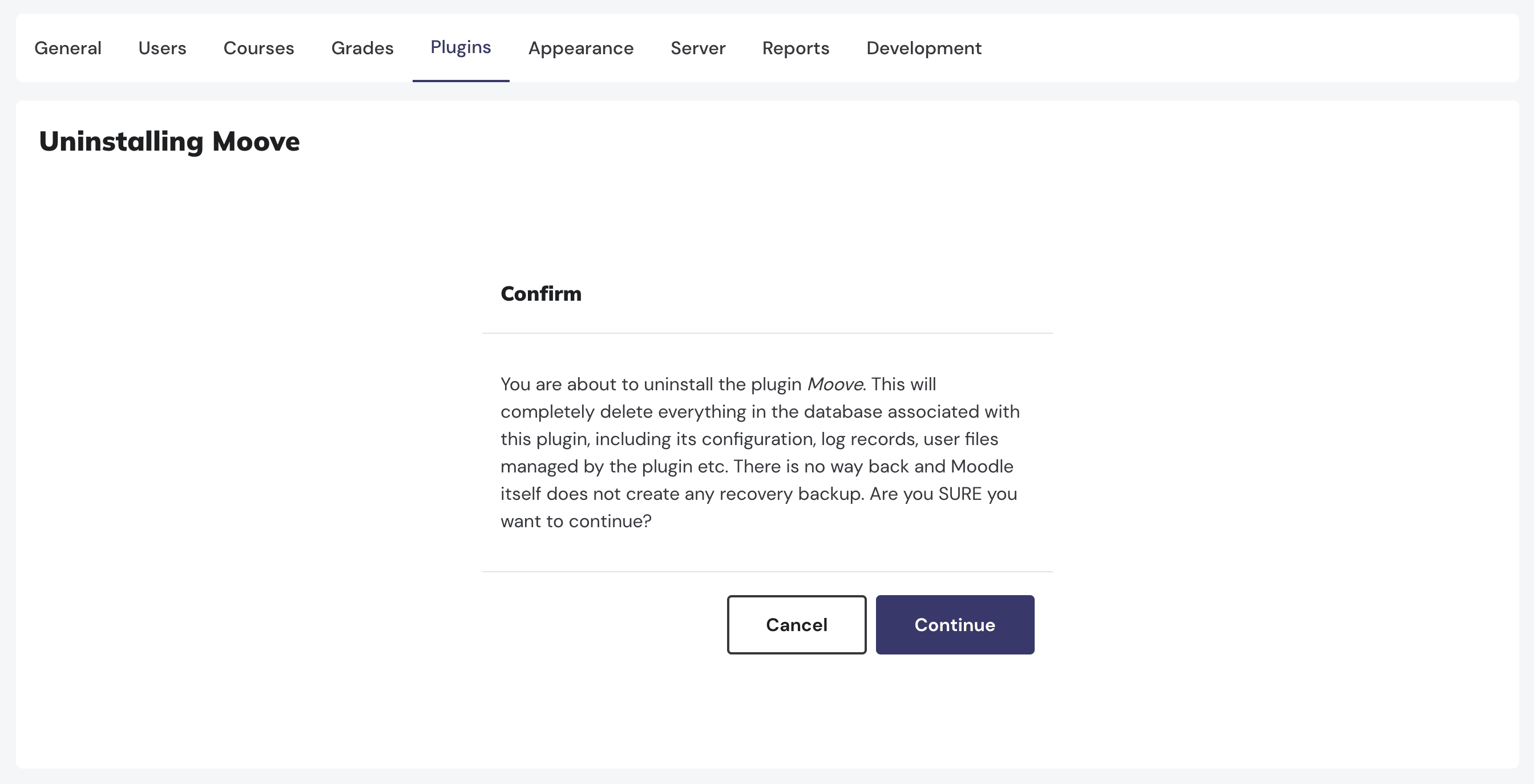
Task: Click the Cancel button
Action: pos(796,624)
